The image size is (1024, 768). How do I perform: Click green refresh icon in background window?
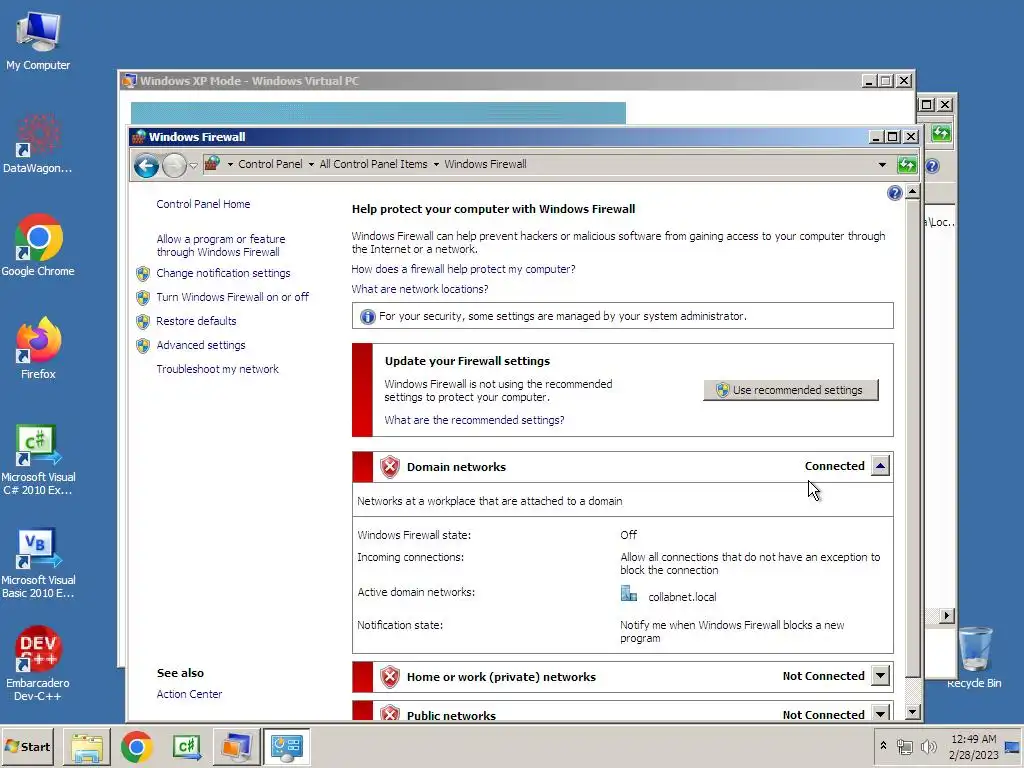pyautogui.click(x=941, y=134)
